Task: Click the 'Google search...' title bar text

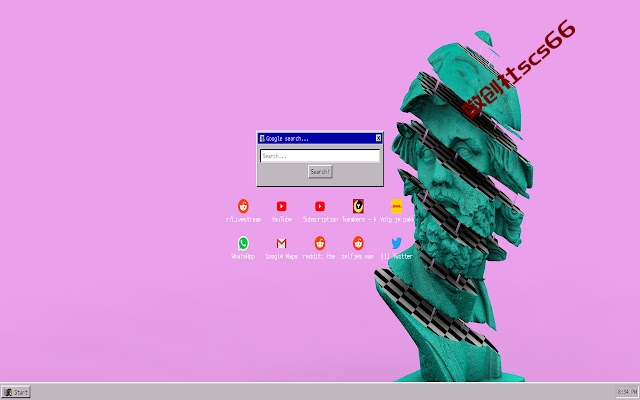Action: coord(287,139)
